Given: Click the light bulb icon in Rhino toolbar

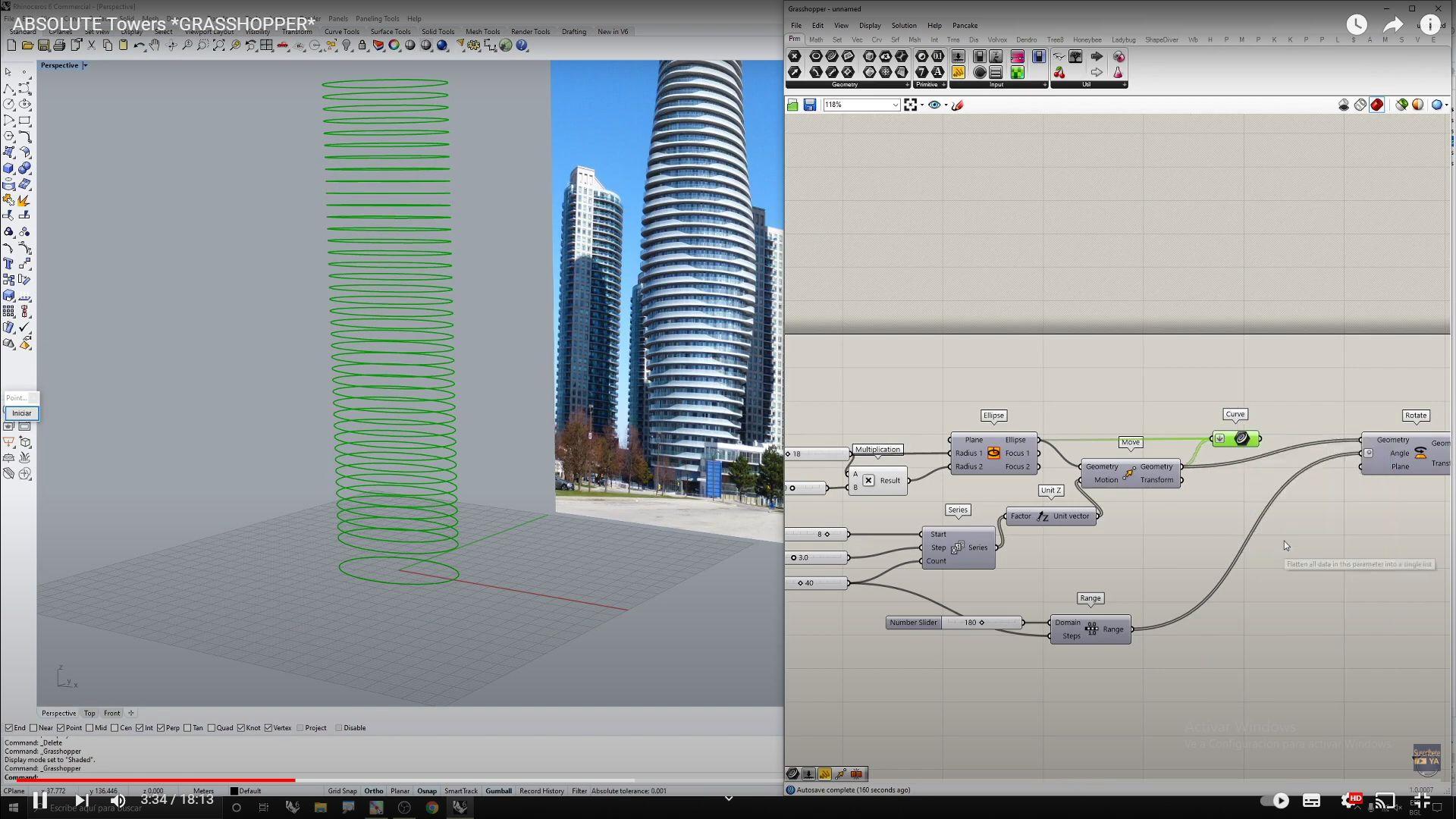Looking at the screenshot, I should pos(347,45).
